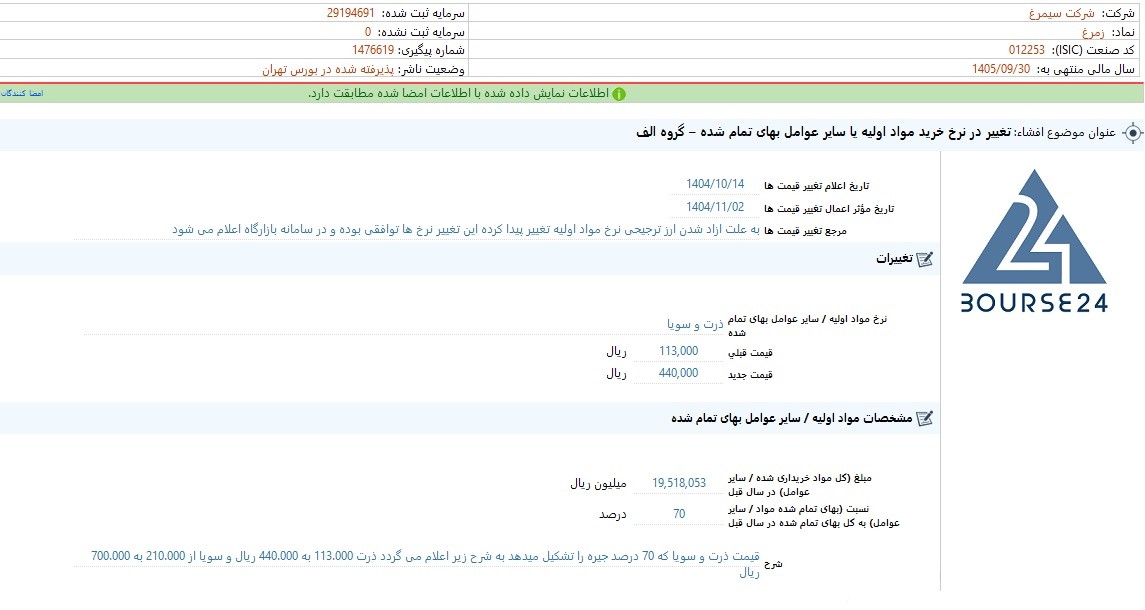The height and width of the screenshot is (610, 1145).
Task: Click the previous price value 113,000
Action: tap(678, 351)
